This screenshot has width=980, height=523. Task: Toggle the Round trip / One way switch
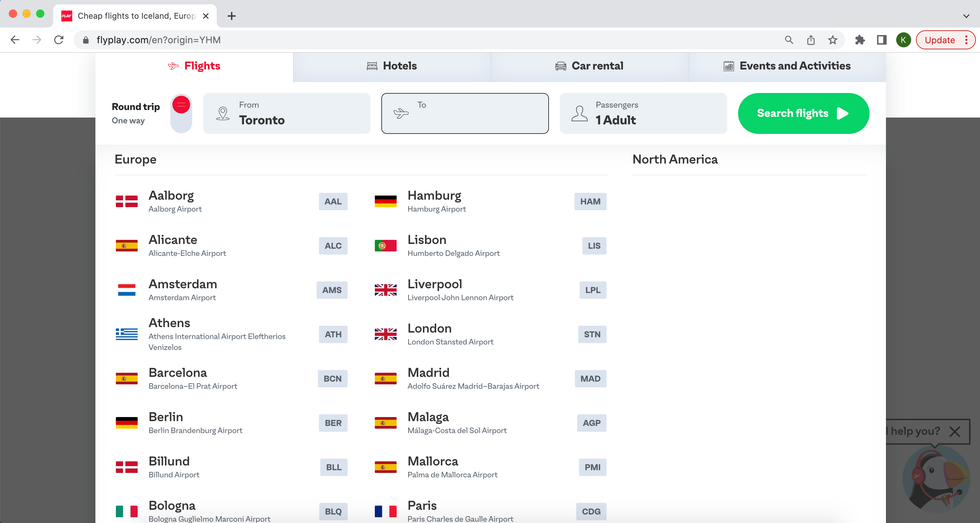(181, 113)
